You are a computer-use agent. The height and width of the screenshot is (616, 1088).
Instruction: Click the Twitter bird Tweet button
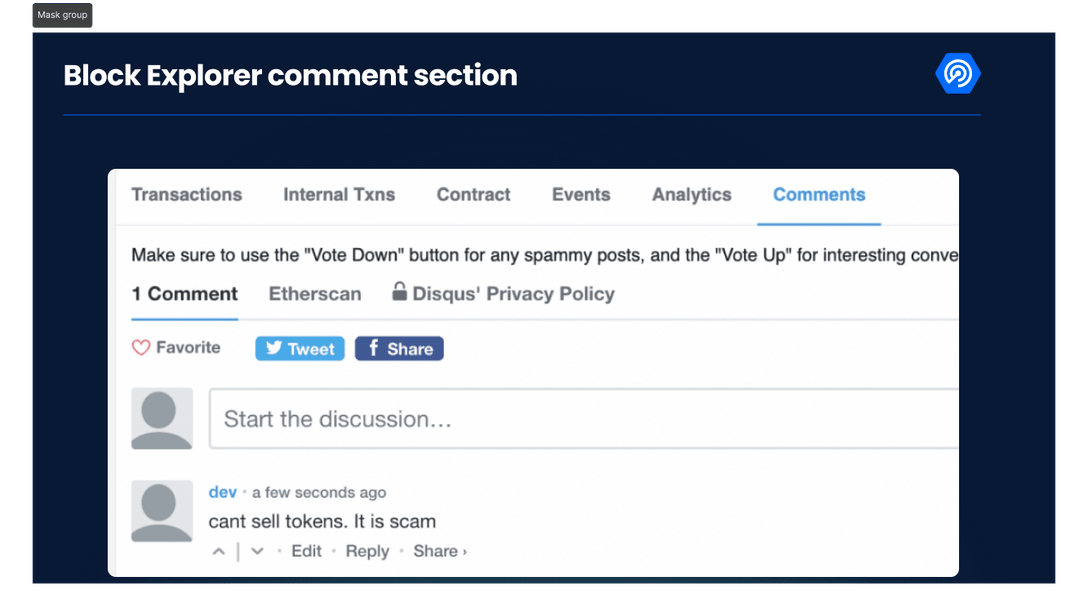coord(300,348)
